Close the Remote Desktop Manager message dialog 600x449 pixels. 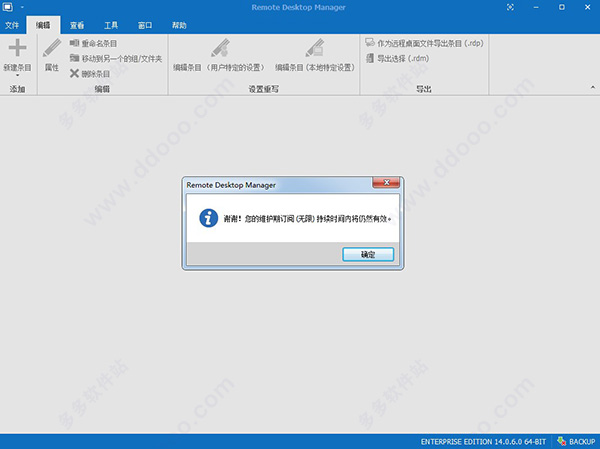coord(386,183)
